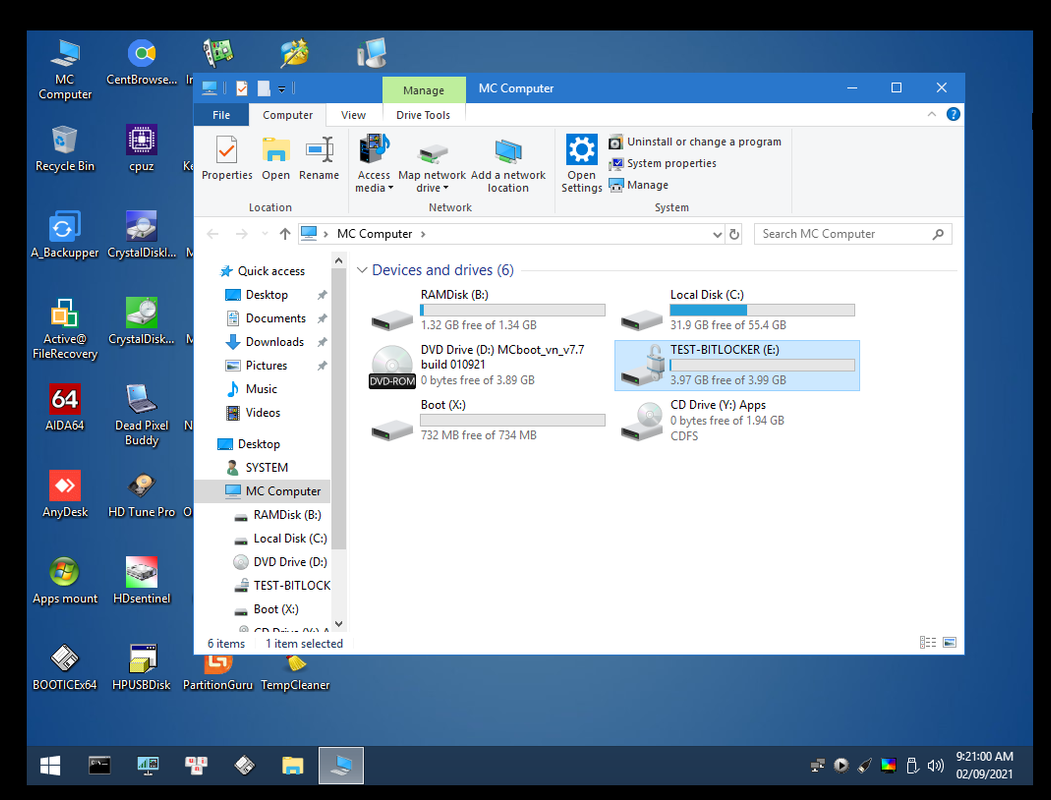Screen dimensions: 1051x800
Task: Open command prompt from taskbar
Action: (99, 765)
